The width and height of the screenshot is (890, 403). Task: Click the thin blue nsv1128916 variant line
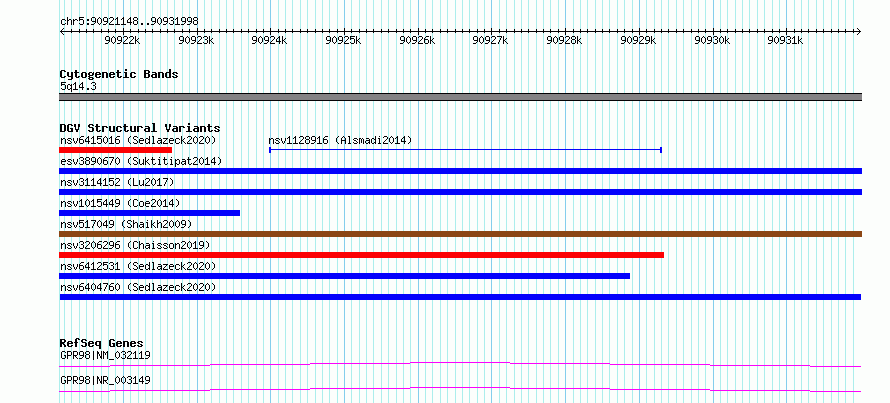click(465, 150)
